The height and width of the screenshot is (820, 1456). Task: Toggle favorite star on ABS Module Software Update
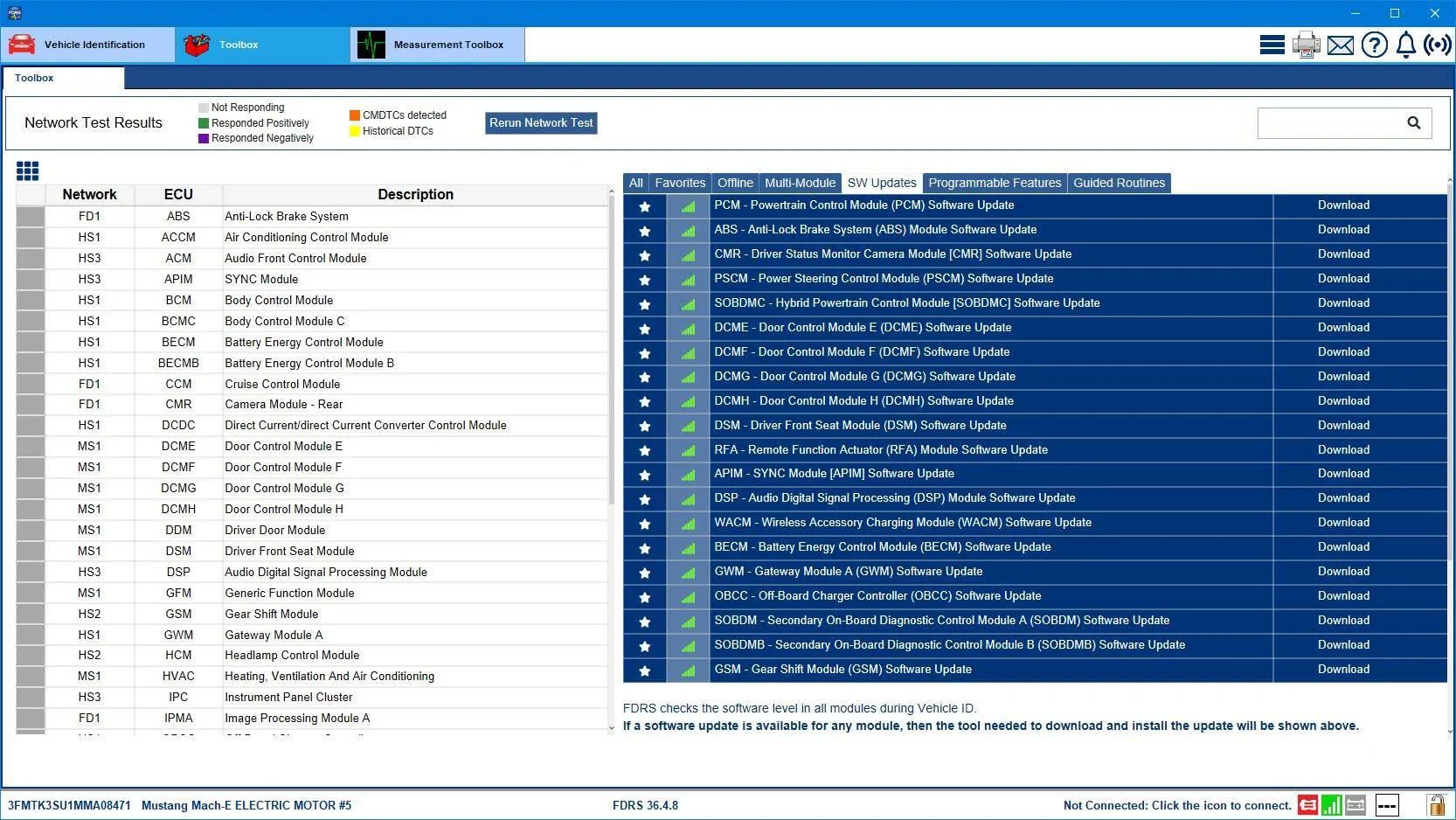click(x=645, y=231)
